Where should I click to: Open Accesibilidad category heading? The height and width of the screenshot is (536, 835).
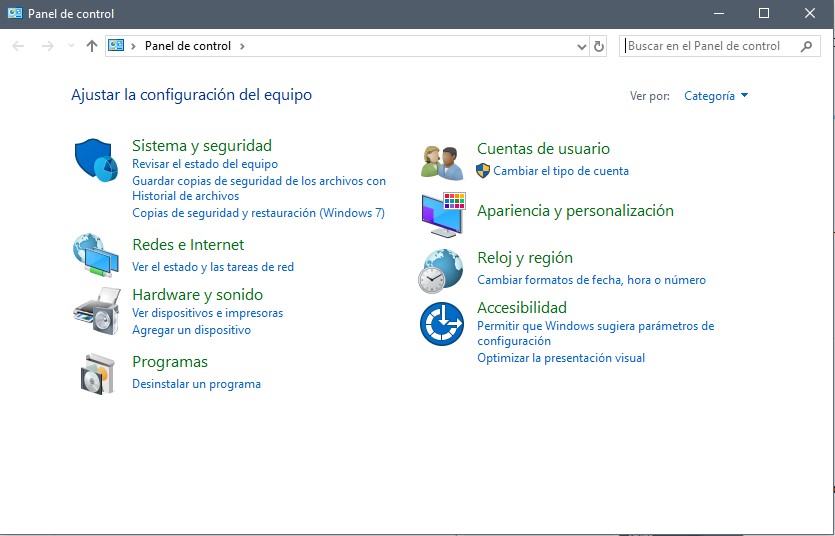[522, 308]
